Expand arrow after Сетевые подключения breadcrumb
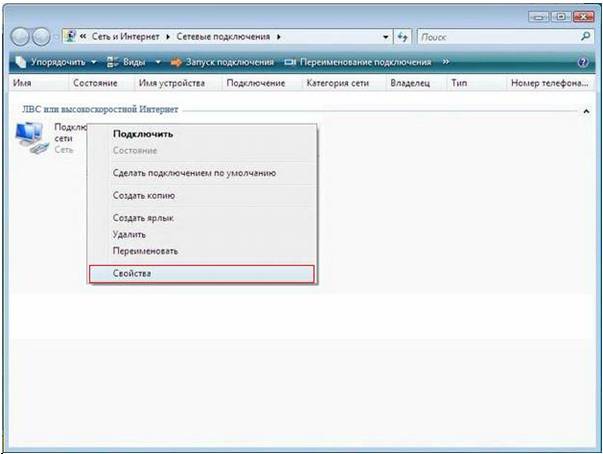The height and width of the screenshot is (454, 603). (x=278, y=37)
